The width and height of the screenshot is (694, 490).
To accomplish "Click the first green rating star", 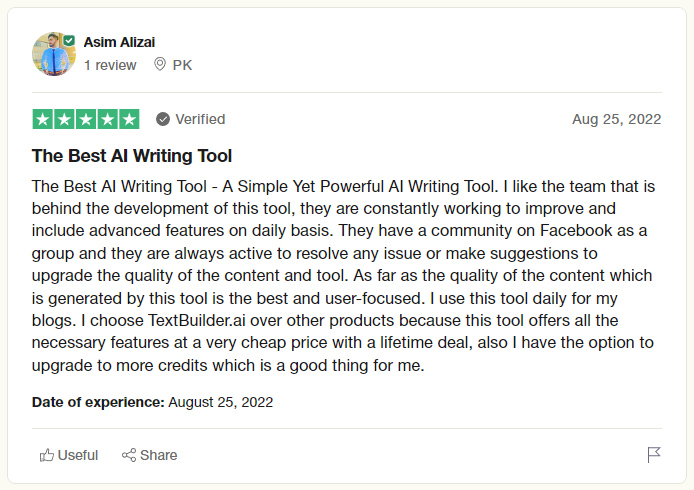I will coord(43,119).
